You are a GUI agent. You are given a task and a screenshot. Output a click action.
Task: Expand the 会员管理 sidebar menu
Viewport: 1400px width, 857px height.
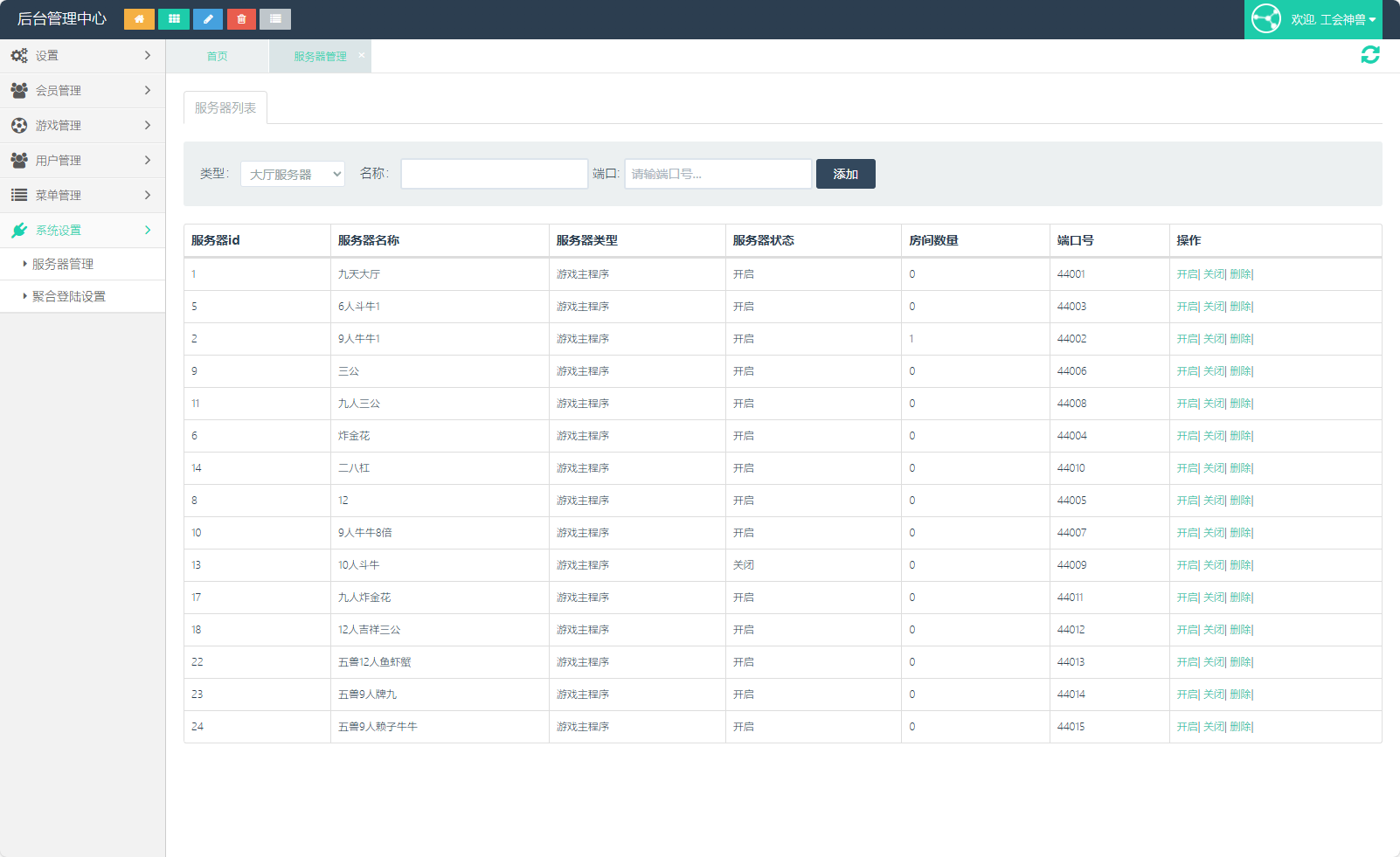pos(82,90)
